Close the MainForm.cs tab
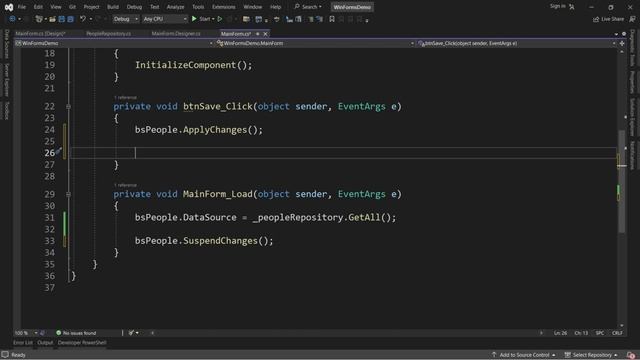The image size is (640, 360). [265, 34]
